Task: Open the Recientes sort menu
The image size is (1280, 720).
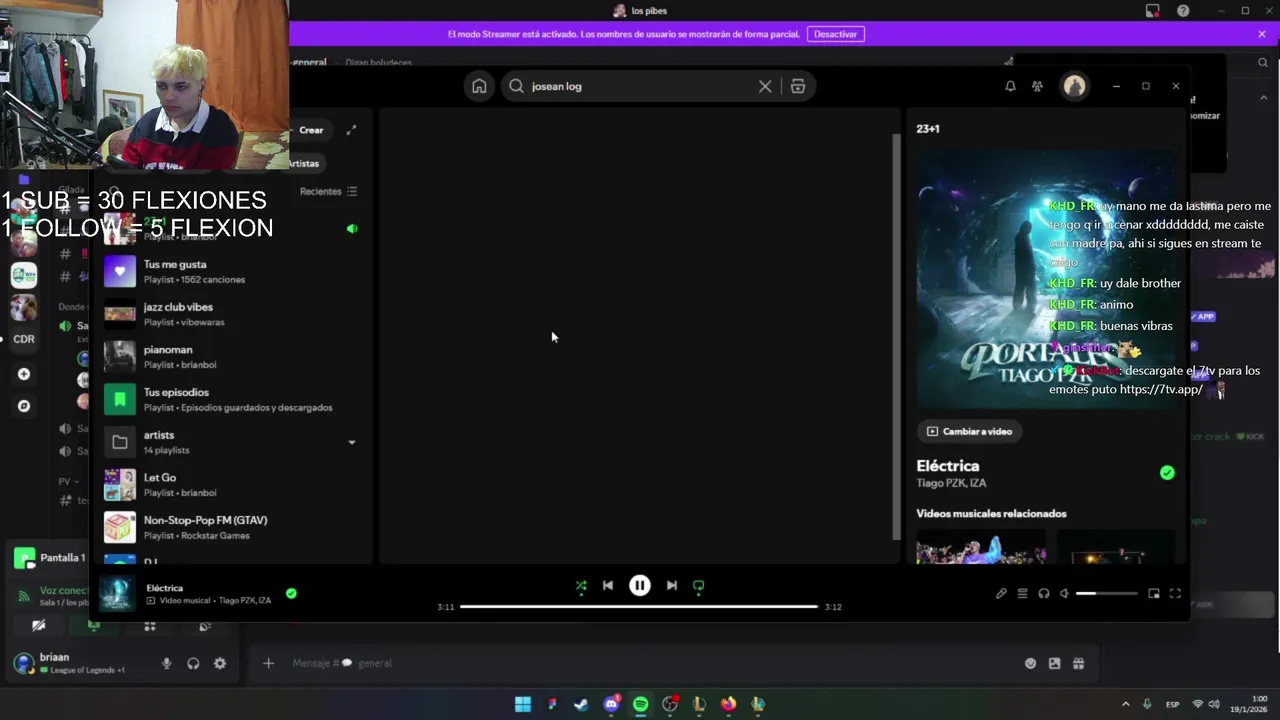Action: coord(328,191)
